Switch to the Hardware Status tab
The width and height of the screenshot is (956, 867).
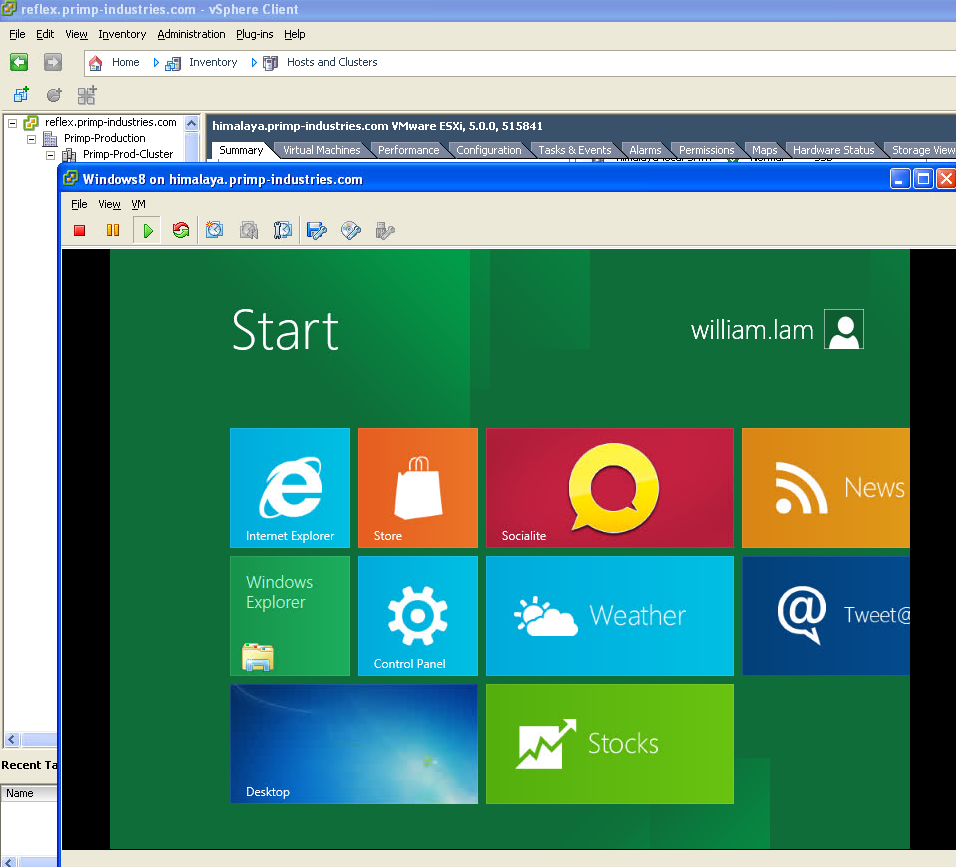(833, 150)
